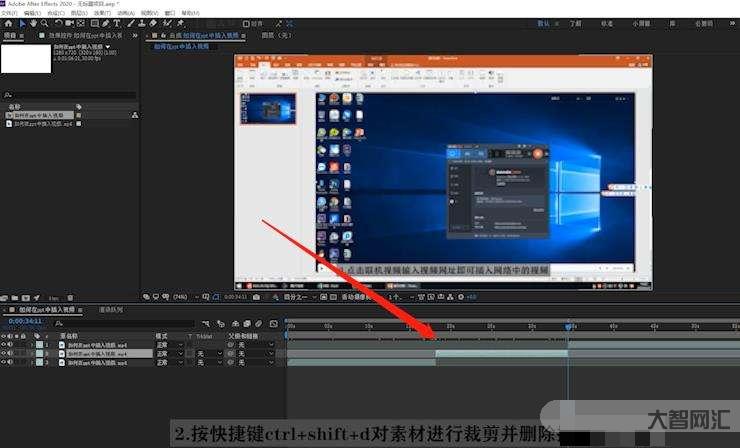
Task: Click the label color swatch of layer 1
Action: pyautogui.click(x=39, y=345)
